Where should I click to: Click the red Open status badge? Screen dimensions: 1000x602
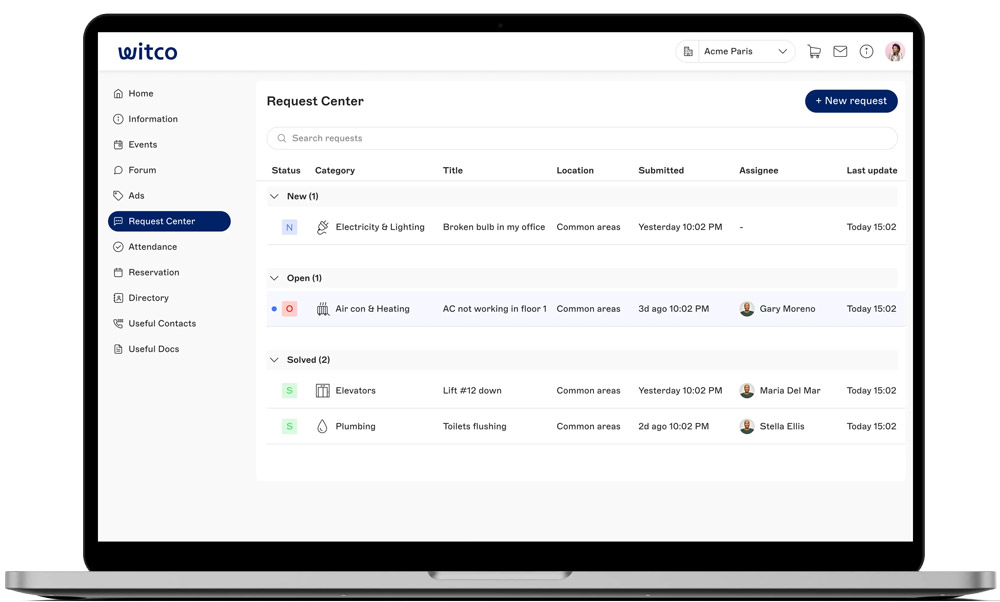point(289,309)
